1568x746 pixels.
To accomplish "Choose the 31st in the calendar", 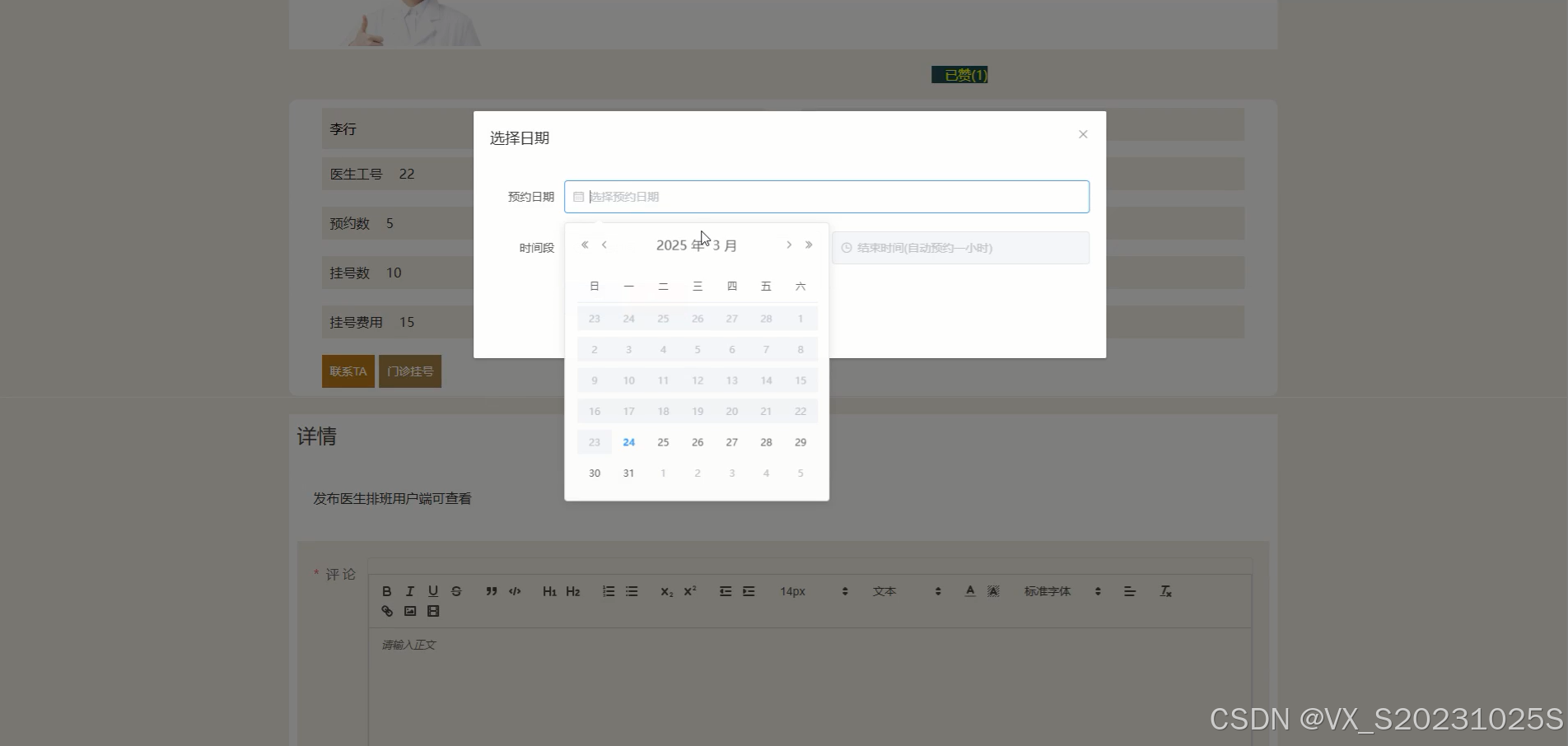I will [628, 473].
